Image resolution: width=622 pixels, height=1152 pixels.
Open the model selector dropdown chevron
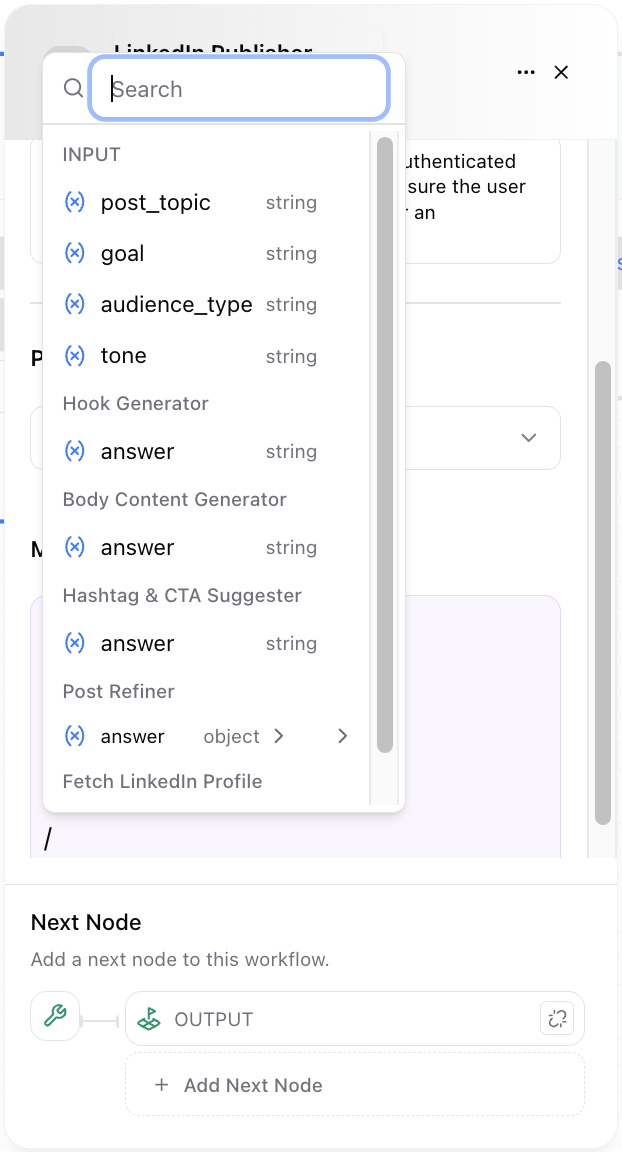(x=529, y=438)
